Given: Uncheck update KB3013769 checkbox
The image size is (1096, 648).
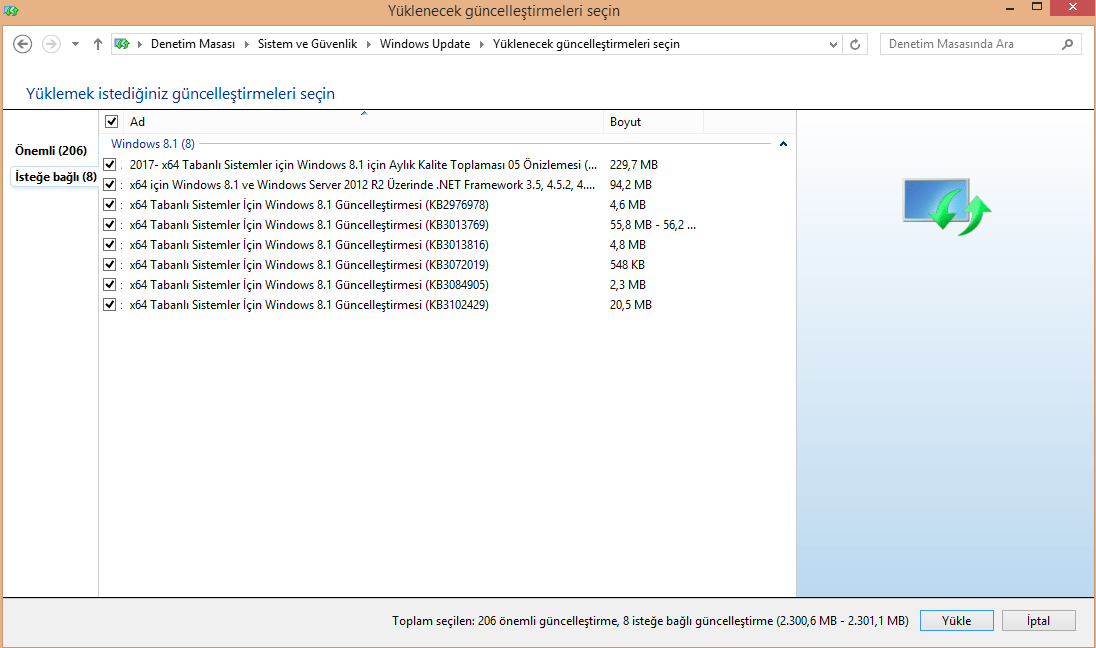Looking at the screenshot, I should coord(110,224).
